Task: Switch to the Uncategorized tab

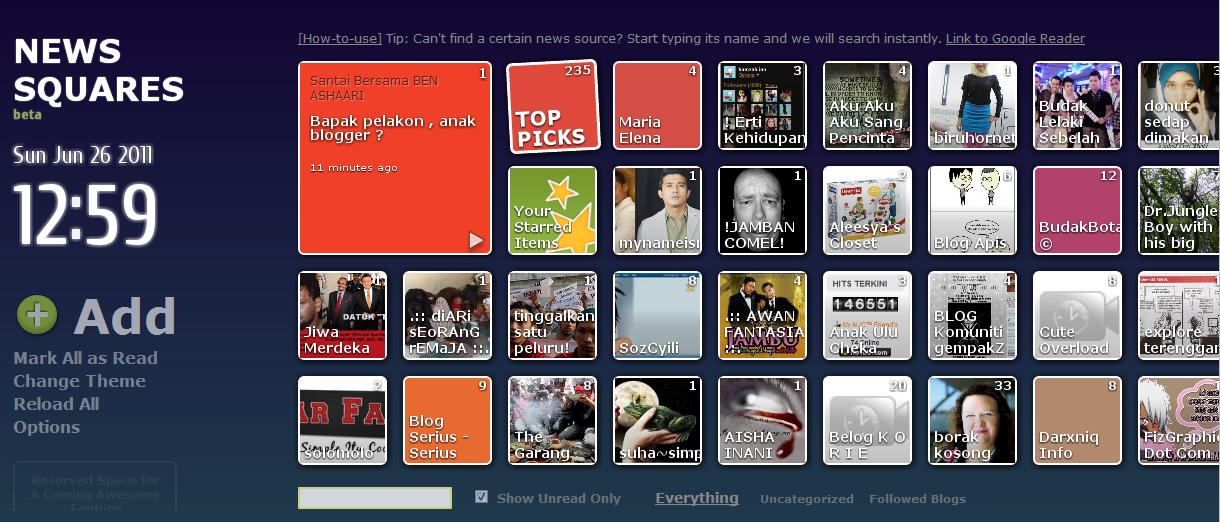Action: (806, 499)
